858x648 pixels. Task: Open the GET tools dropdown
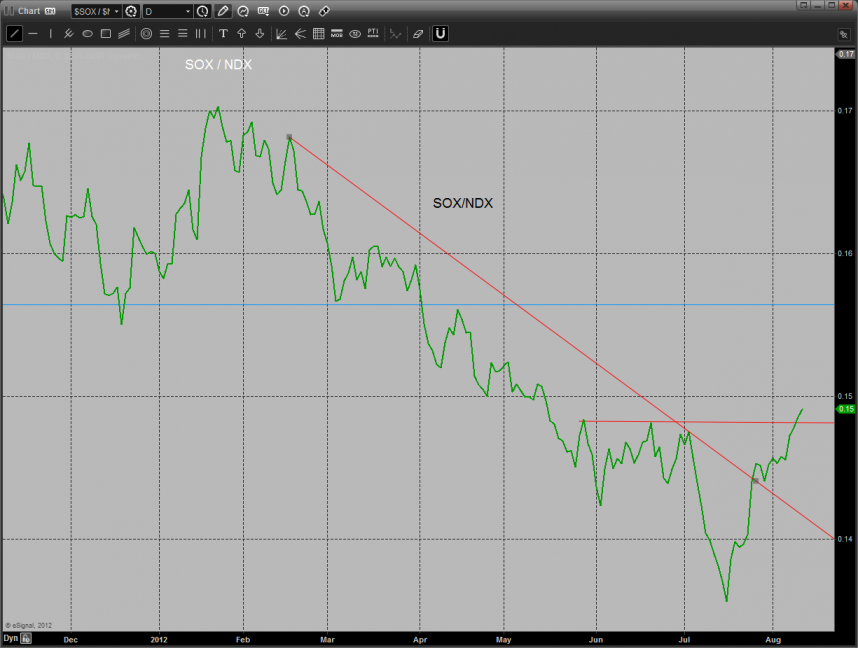[x=263, y=11]
